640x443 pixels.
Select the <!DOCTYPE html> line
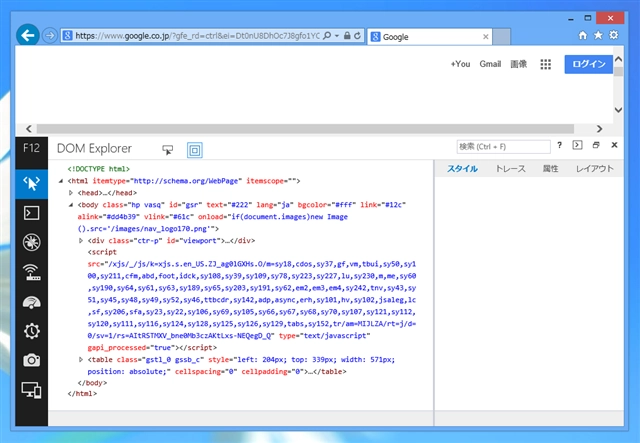[x=99, y=169]
